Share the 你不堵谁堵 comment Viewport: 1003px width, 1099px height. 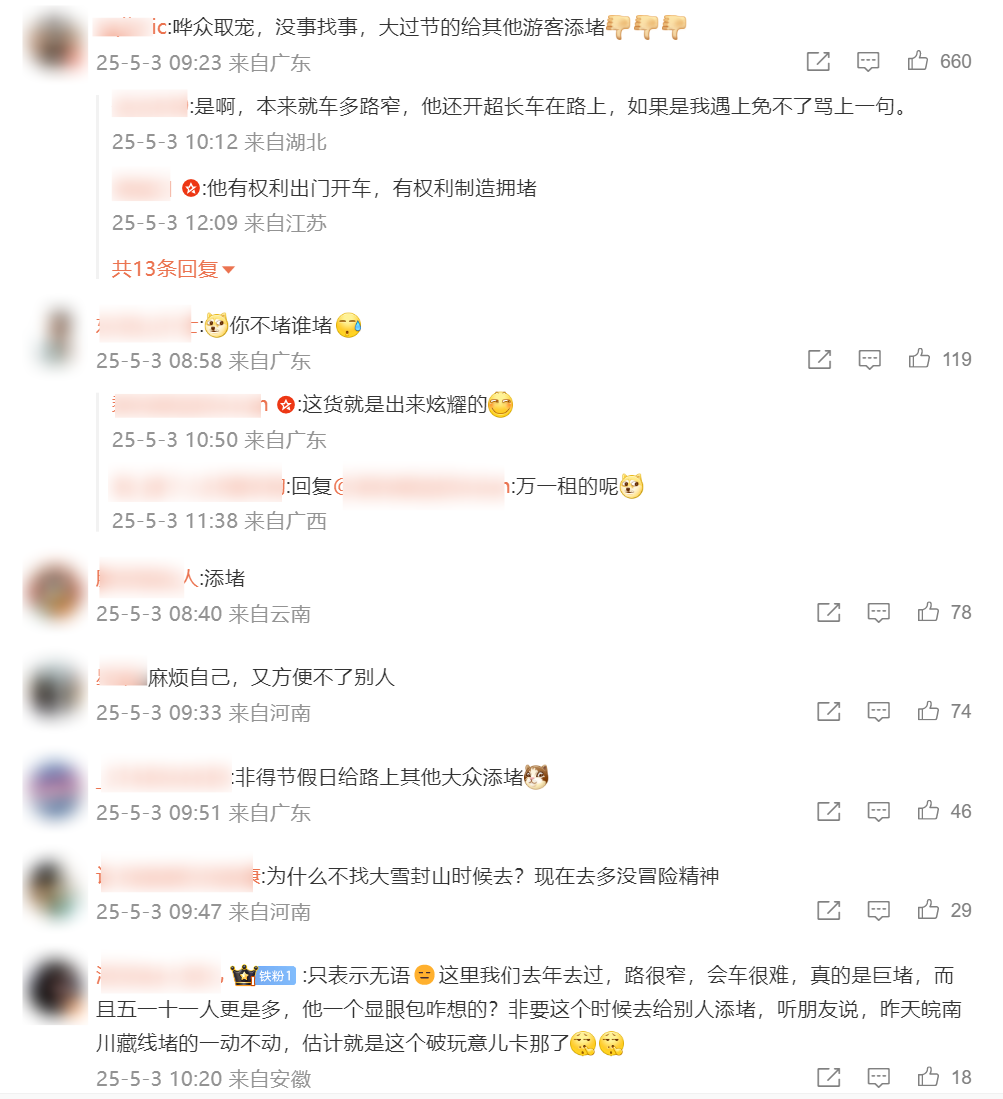coord(819,360)
